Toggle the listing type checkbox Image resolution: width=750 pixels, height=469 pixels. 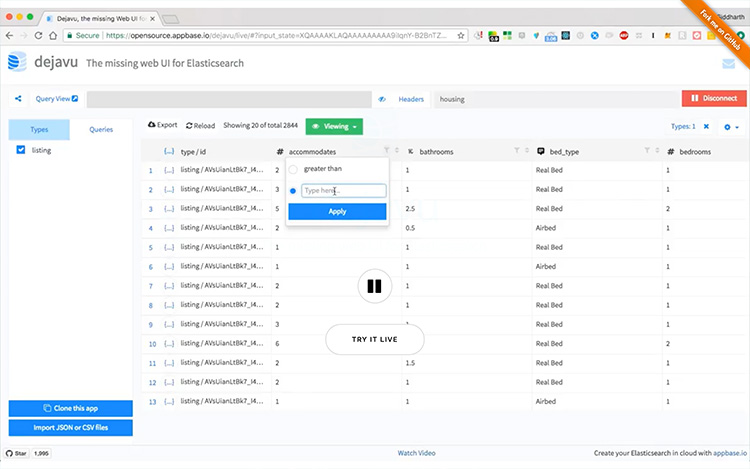[22, 150]
